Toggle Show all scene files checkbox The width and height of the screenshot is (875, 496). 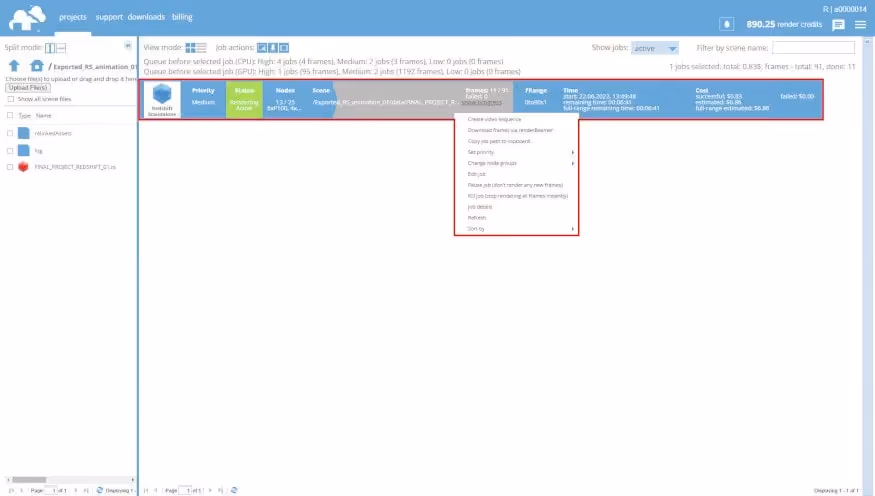point(11,99)
